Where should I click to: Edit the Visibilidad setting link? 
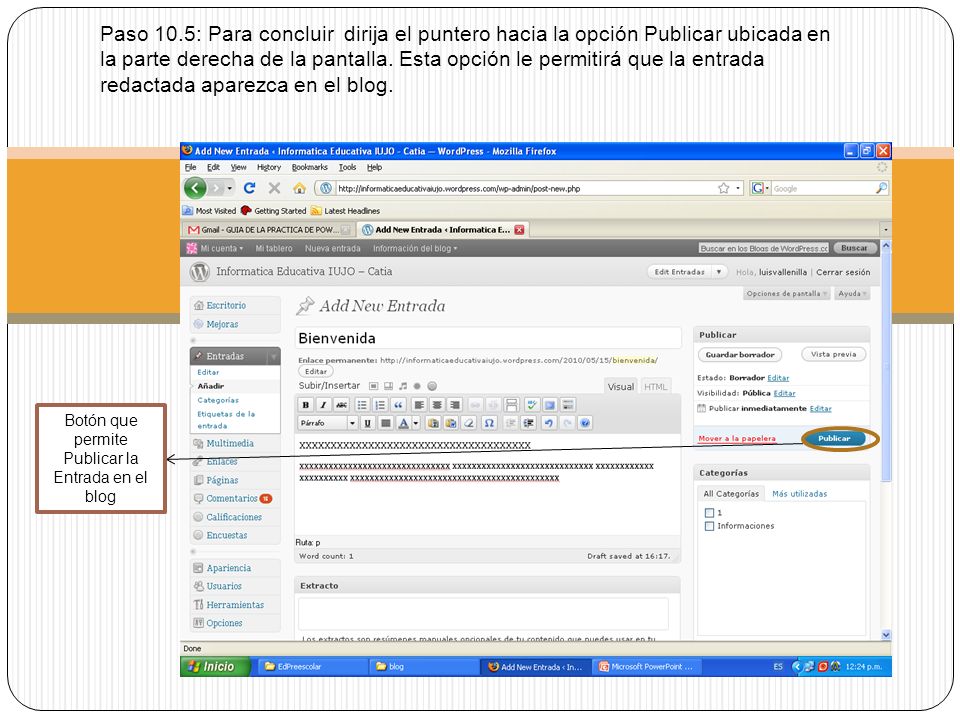click(784, 393)
